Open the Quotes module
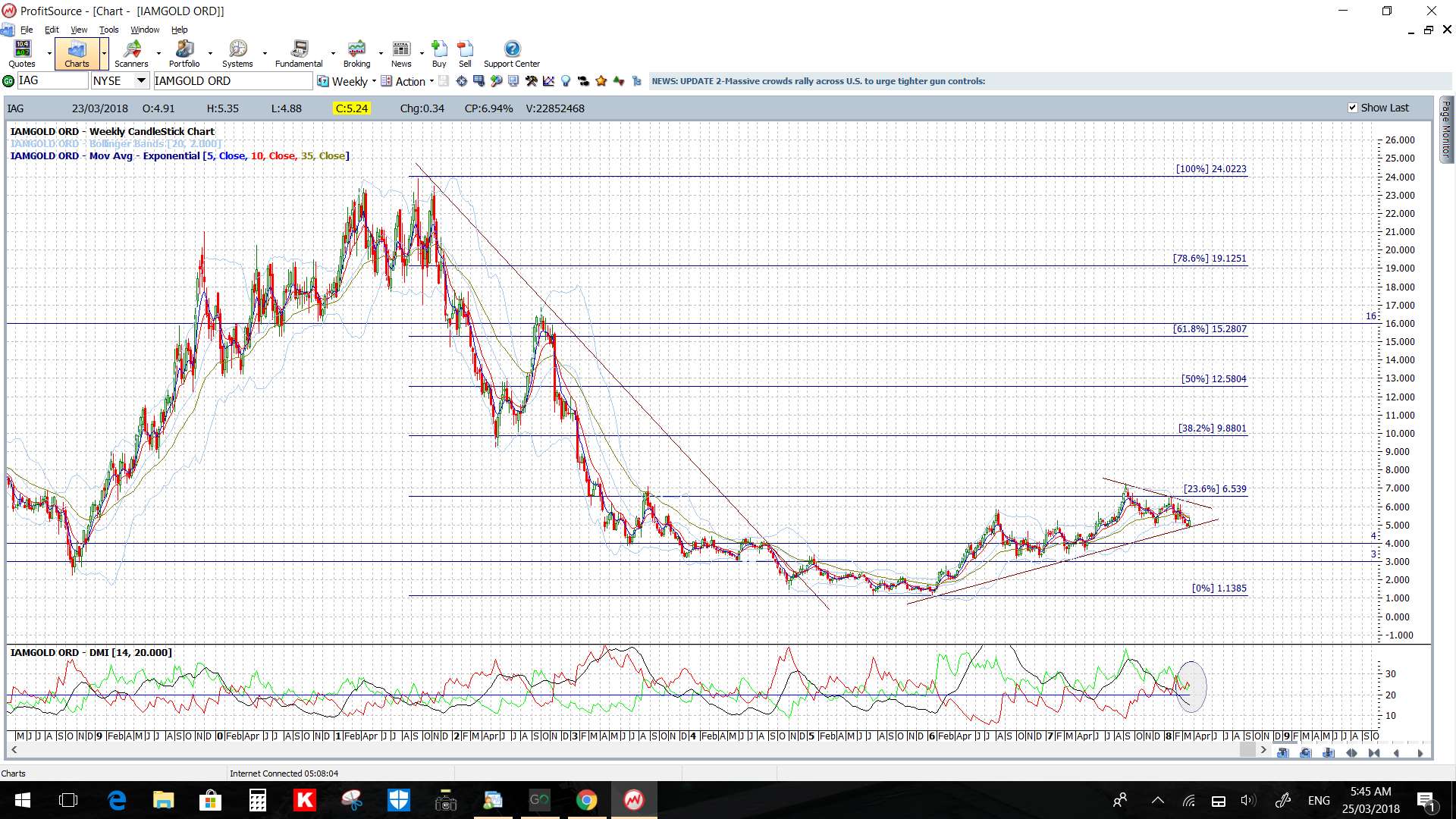The height and width of the screenshot is (819, 1456). click(22, 54)
